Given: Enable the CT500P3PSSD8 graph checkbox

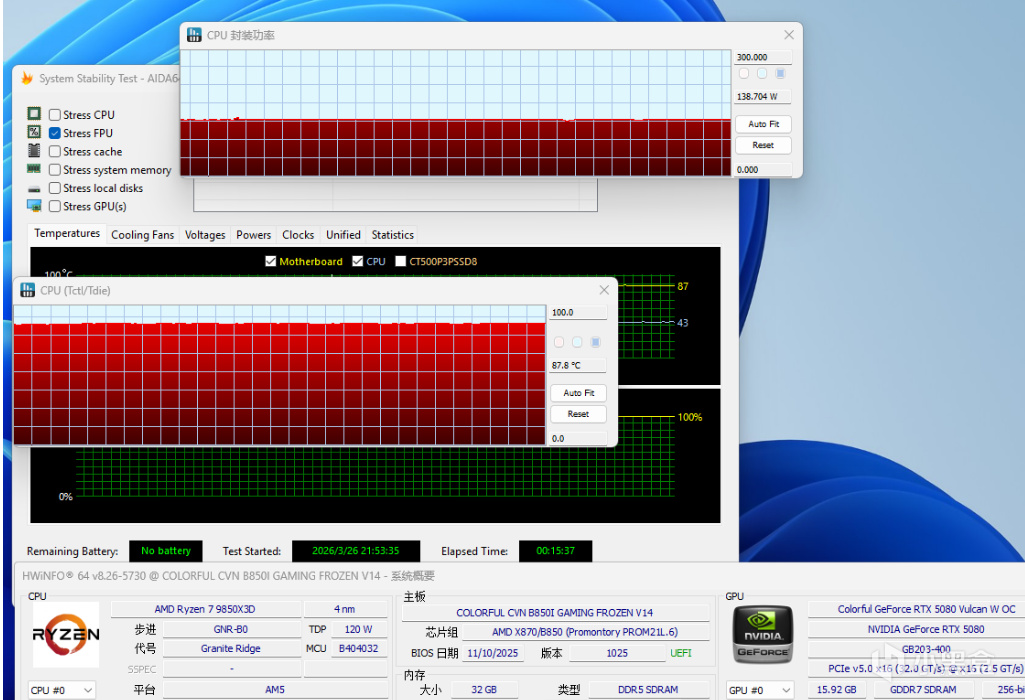Looking at the screenshot, I should click(x=401, y=261).
